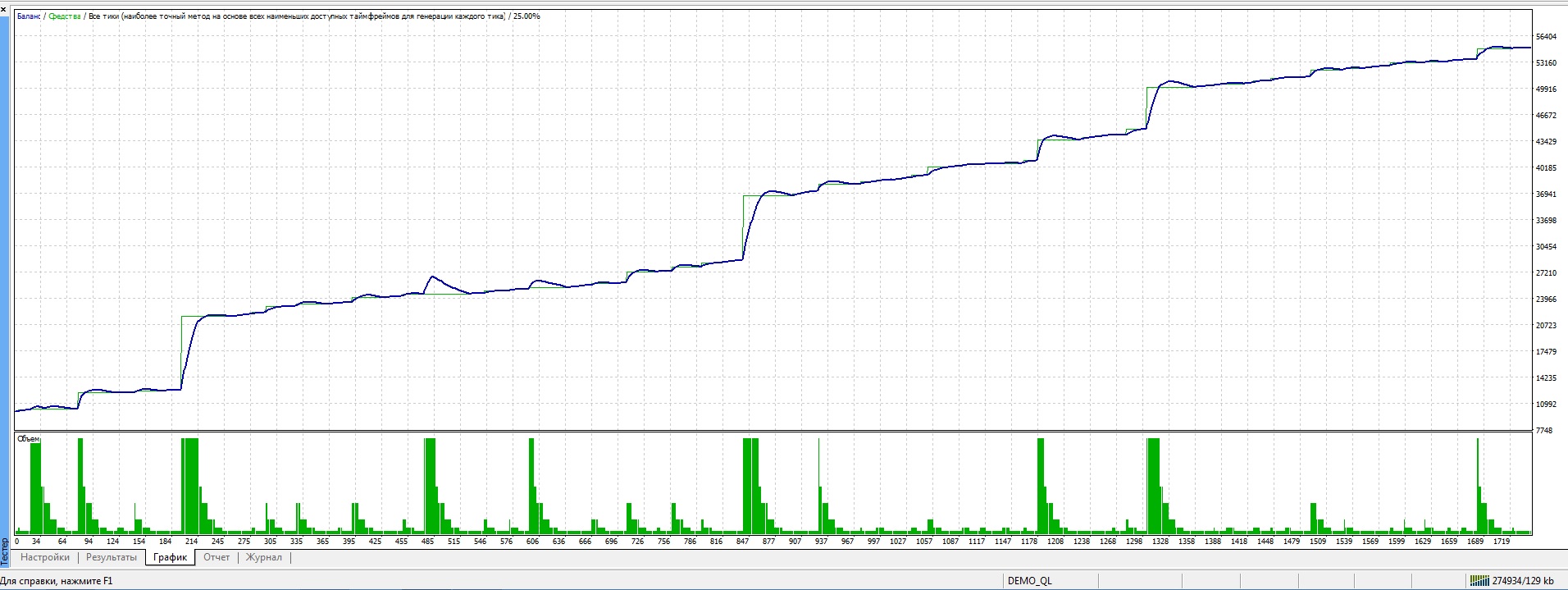
Task: Click the 274934/129 kb traffic indicator
Action: (1523, 581)
